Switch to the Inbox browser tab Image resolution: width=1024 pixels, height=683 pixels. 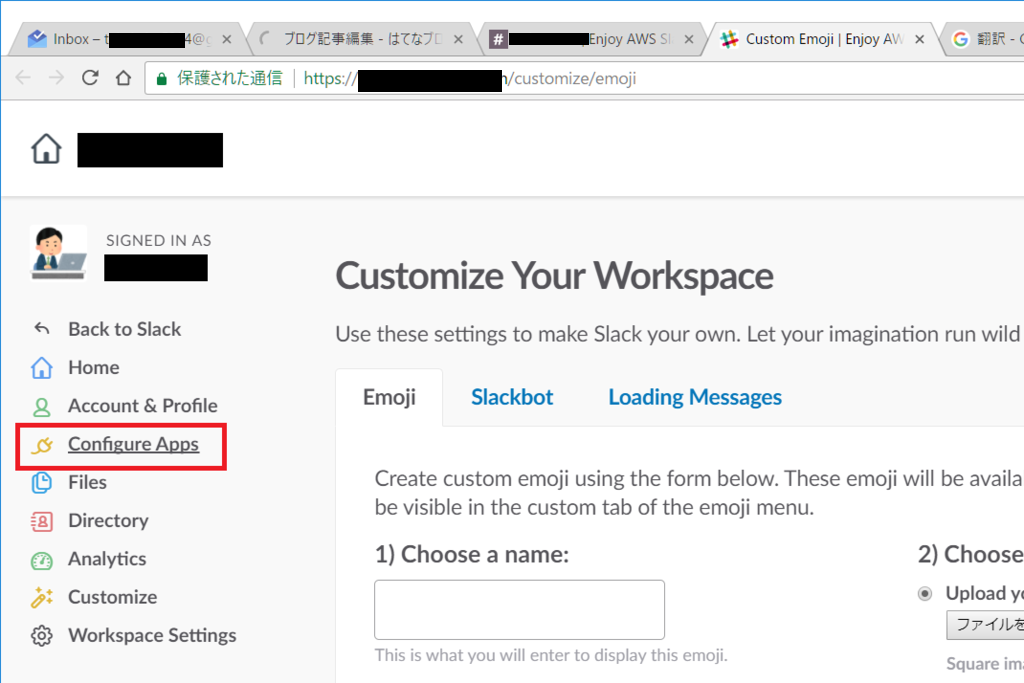click(127, 39)
